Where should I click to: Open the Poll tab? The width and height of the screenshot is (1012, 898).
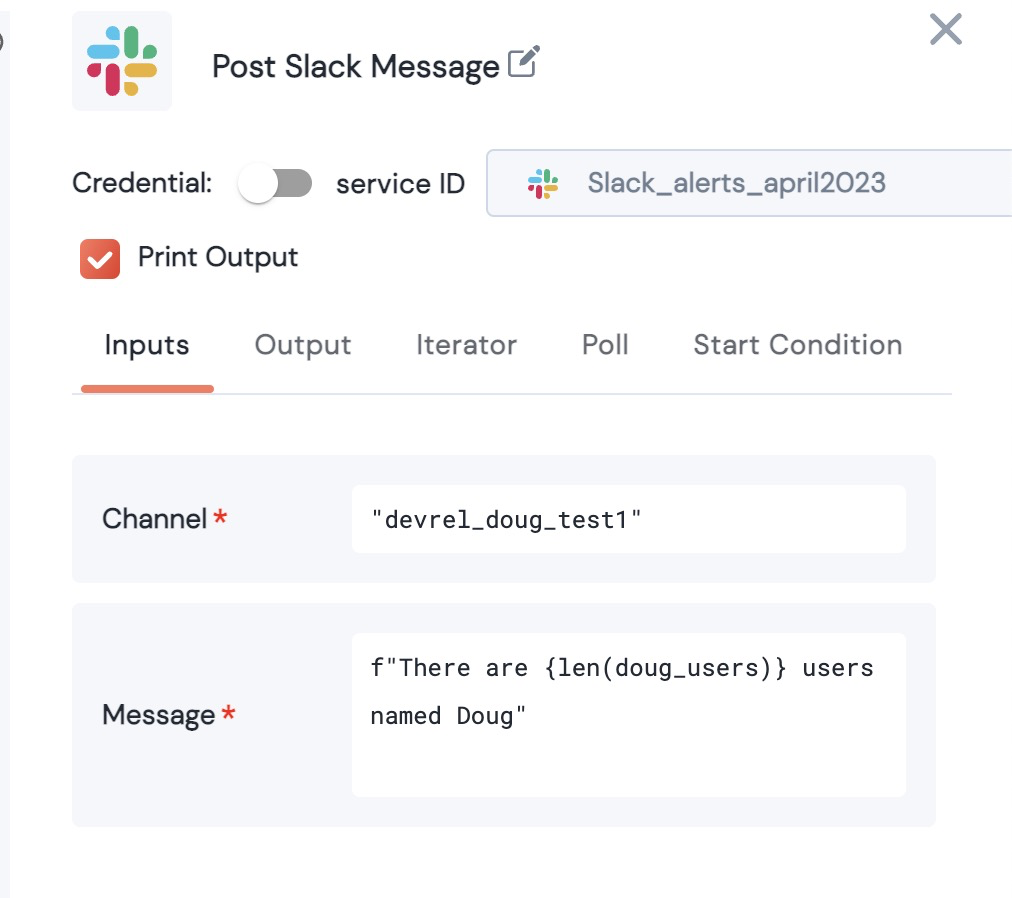point(605,346)
